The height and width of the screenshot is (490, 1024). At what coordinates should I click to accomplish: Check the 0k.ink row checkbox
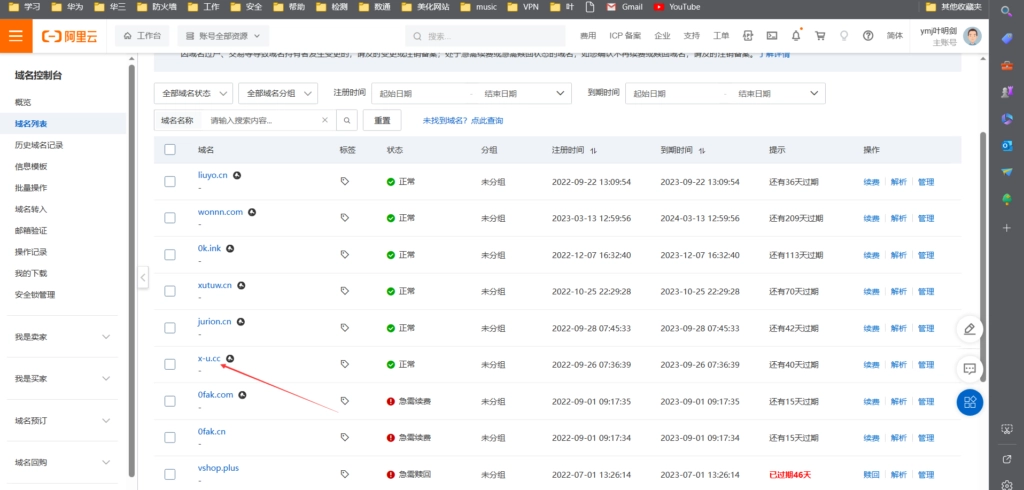point(170,255)
